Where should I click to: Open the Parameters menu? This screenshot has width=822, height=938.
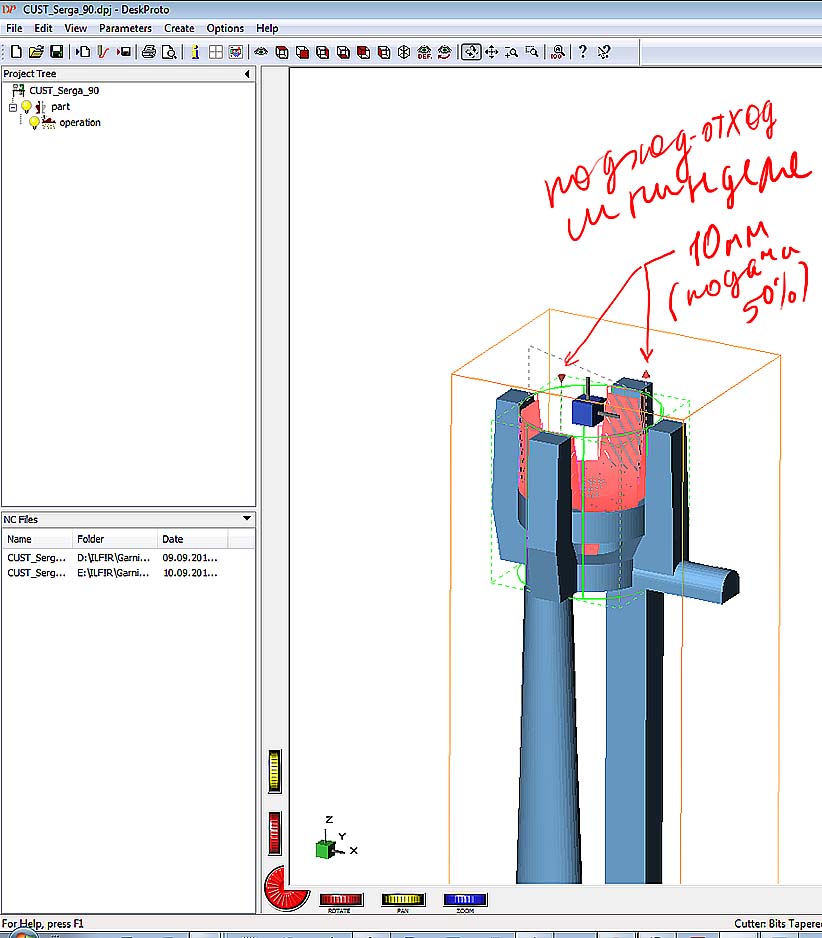point(125,28)
